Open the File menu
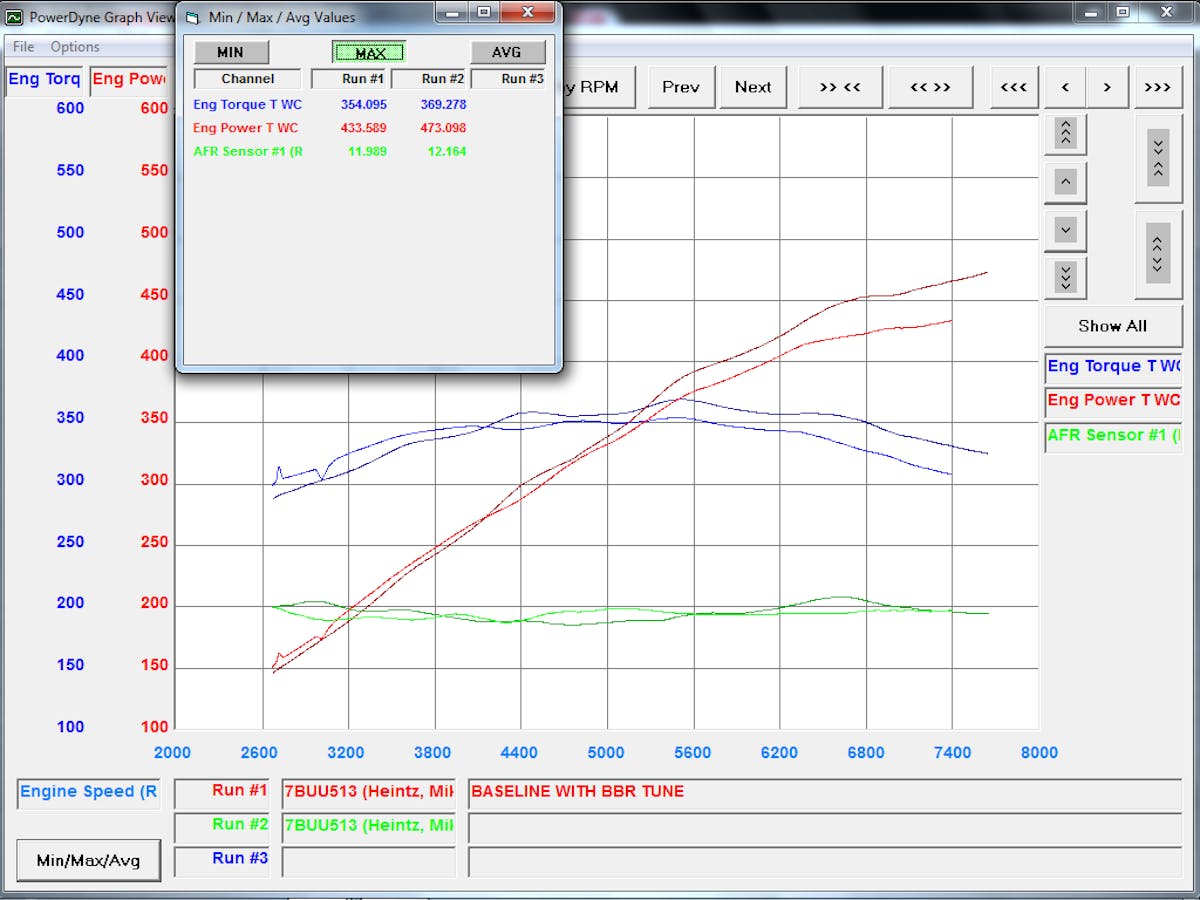 (x=23, y=47)
